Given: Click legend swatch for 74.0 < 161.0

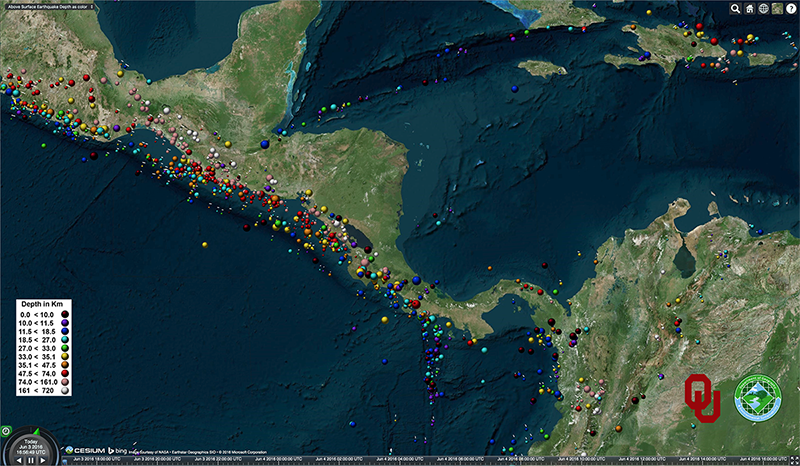Looking at the screenshot, I should click(x=65, y=382).
